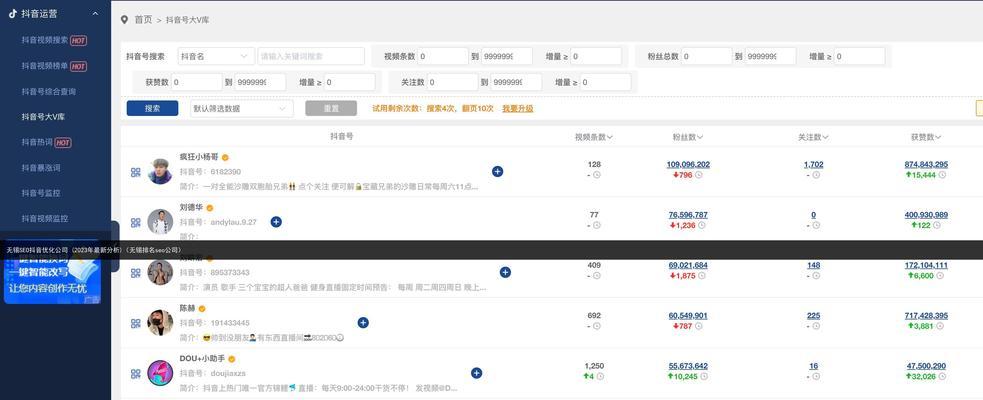Click verified badge next to 疯狂小杨哥
The height and width of the screenshot is (400, 983).
pos(224,157)
